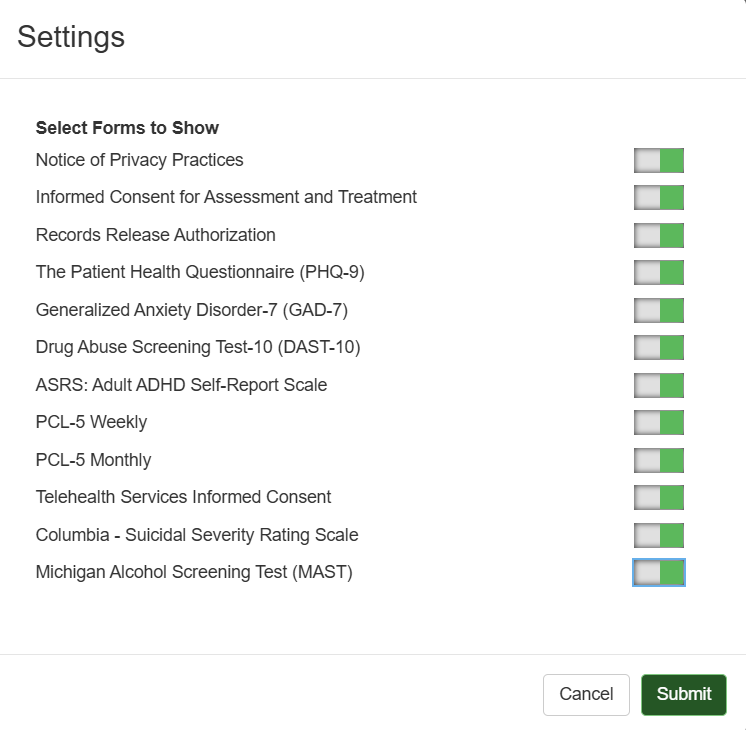Image resolution: width=746 pixels, height=730 pixels.
Task: Toggle PCL-5 Monthly form switch
Action: click(659, 461)
